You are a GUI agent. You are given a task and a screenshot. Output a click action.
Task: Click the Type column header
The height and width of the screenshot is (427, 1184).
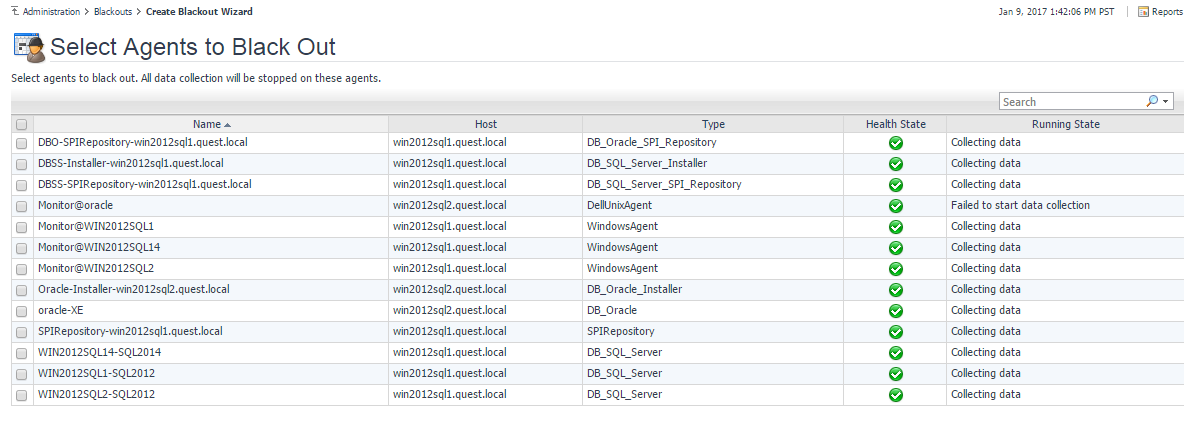coord(713,124)
